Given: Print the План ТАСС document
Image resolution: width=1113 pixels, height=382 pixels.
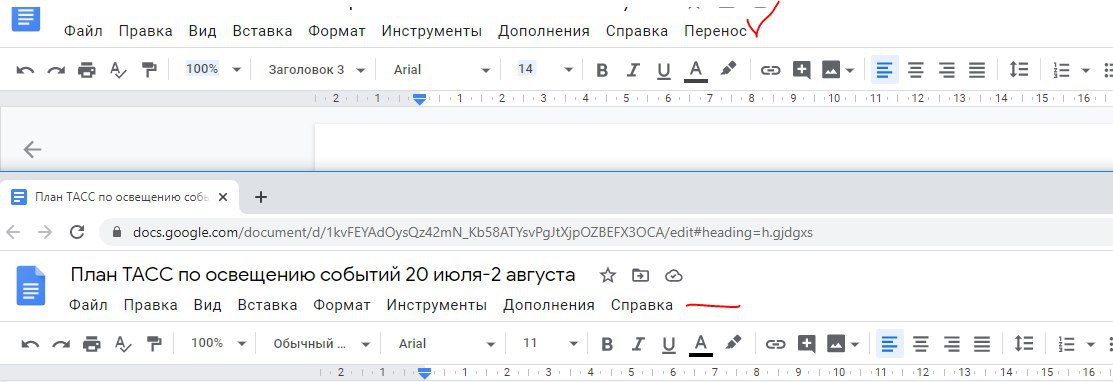Looking at the screenshot, I should point(92,344).
